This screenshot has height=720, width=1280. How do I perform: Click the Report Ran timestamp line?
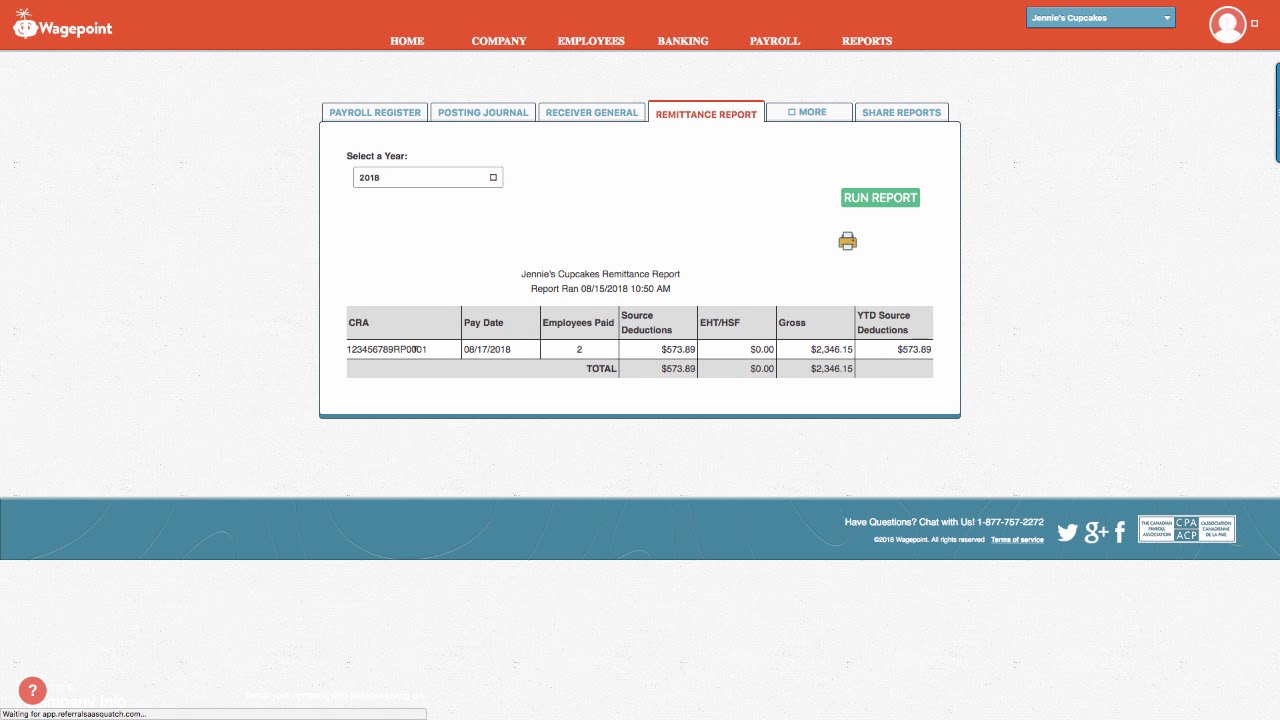click(600, 289)
